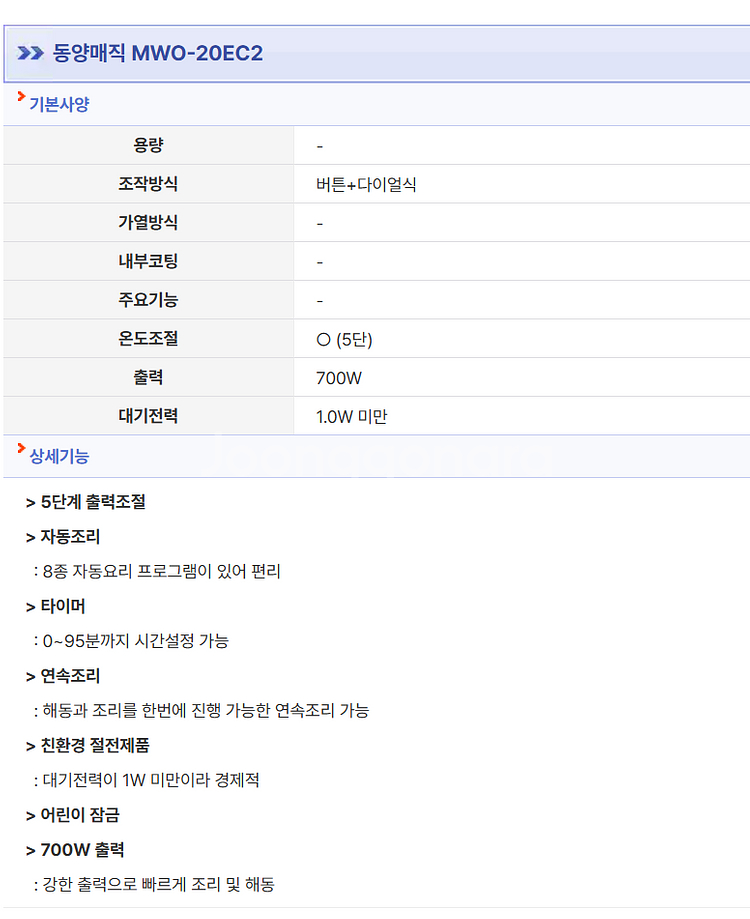
Task: Click the 온도조절 row label
Action: coord(148,338)
